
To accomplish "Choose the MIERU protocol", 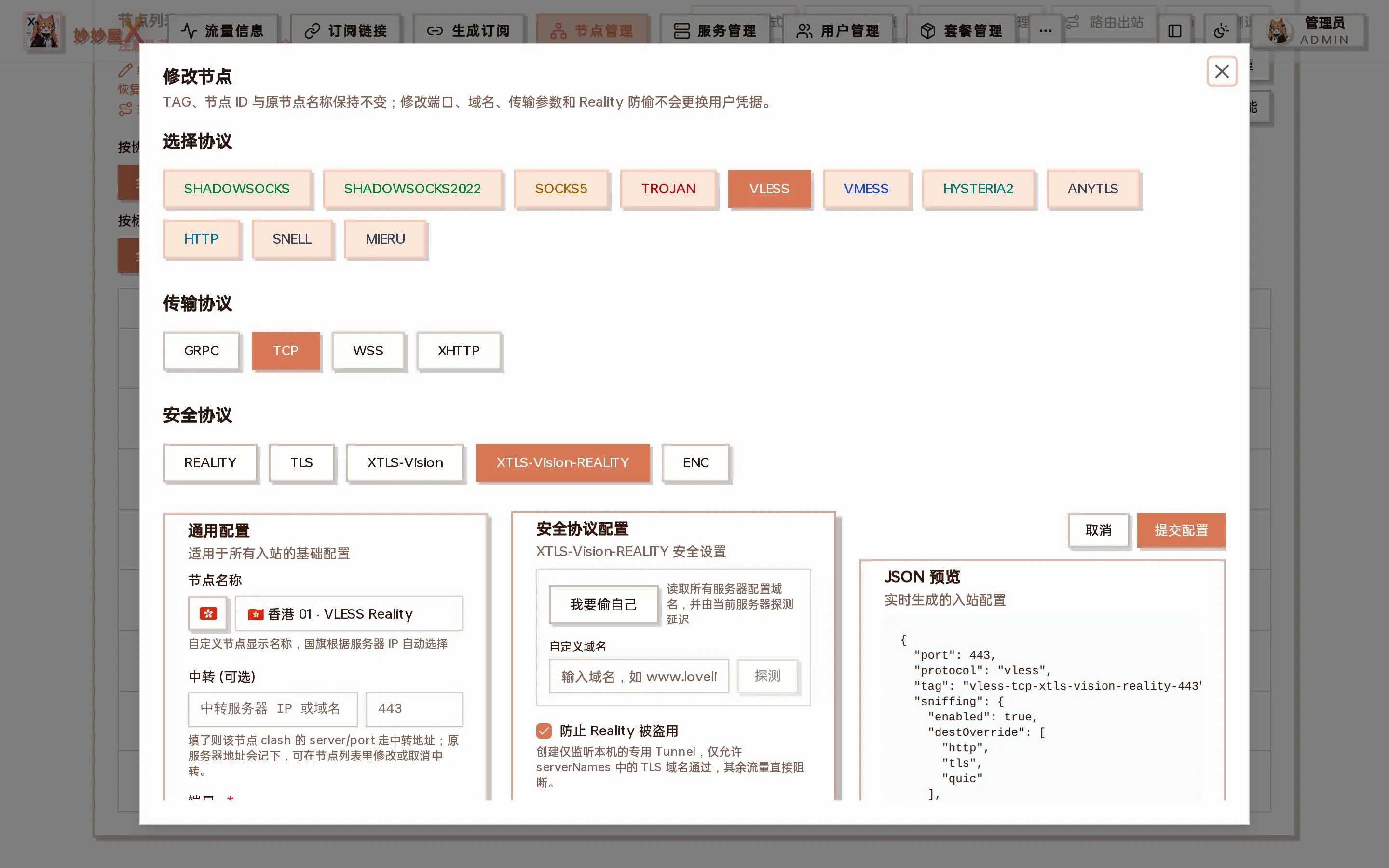I will coord(385,239).
